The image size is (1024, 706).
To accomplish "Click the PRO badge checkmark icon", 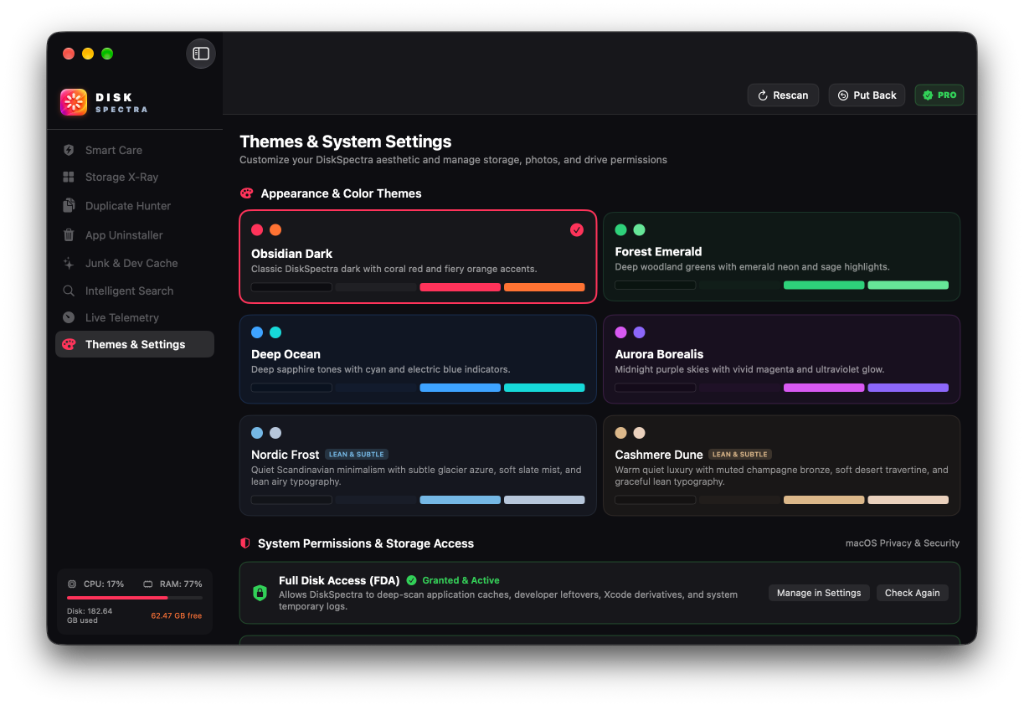I will tap(927, 95).
